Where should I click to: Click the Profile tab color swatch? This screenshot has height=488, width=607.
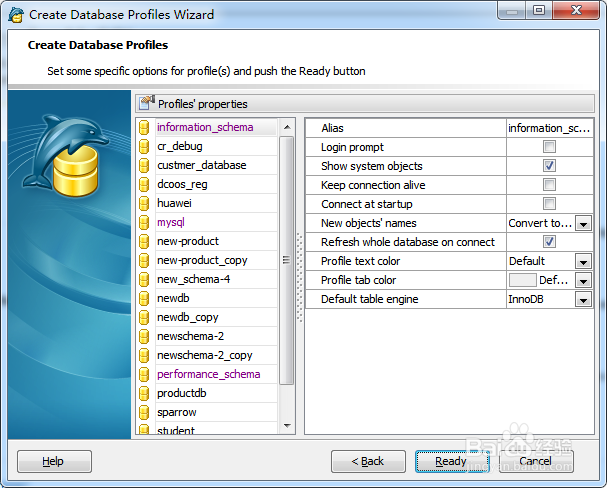pyautogui.click(x=522, y=280)
